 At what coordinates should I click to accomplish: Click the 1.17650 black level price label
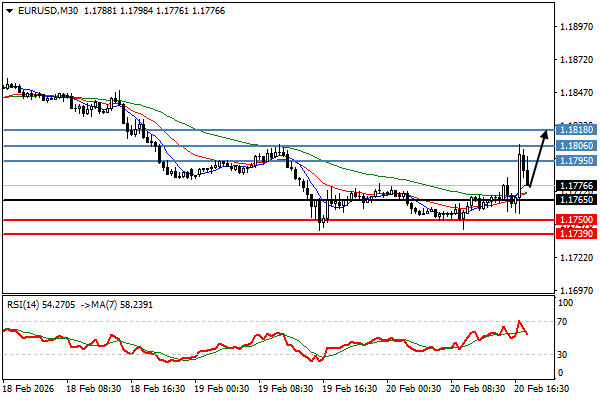point(577,200)
